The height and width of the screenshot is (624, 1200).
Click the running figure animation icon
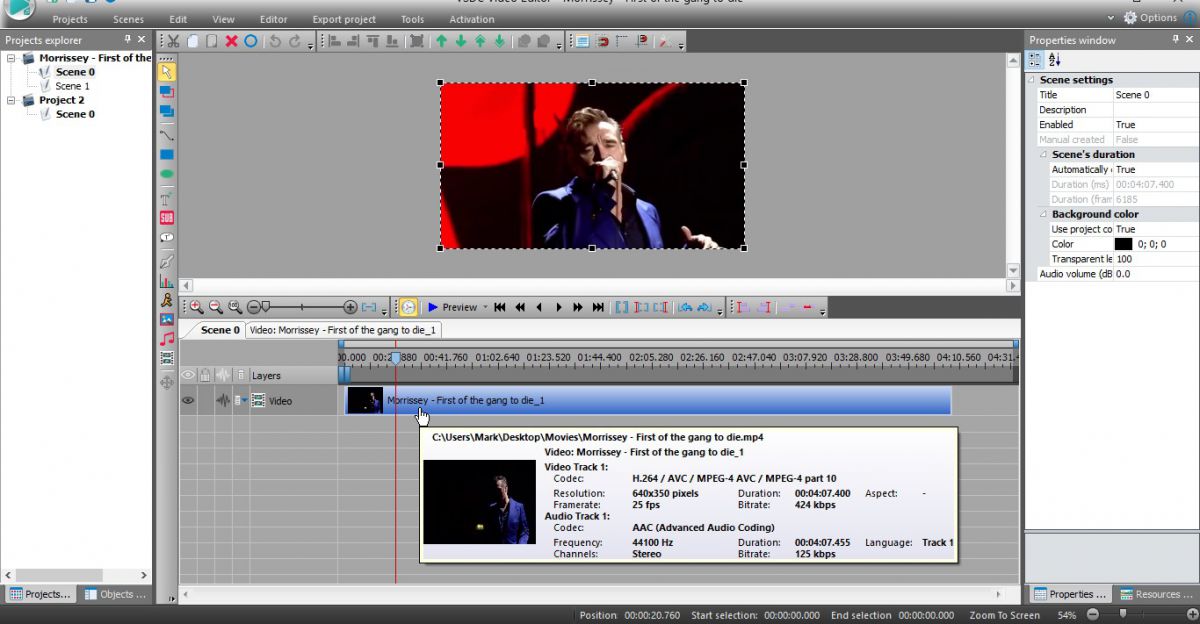coord(167,300)
